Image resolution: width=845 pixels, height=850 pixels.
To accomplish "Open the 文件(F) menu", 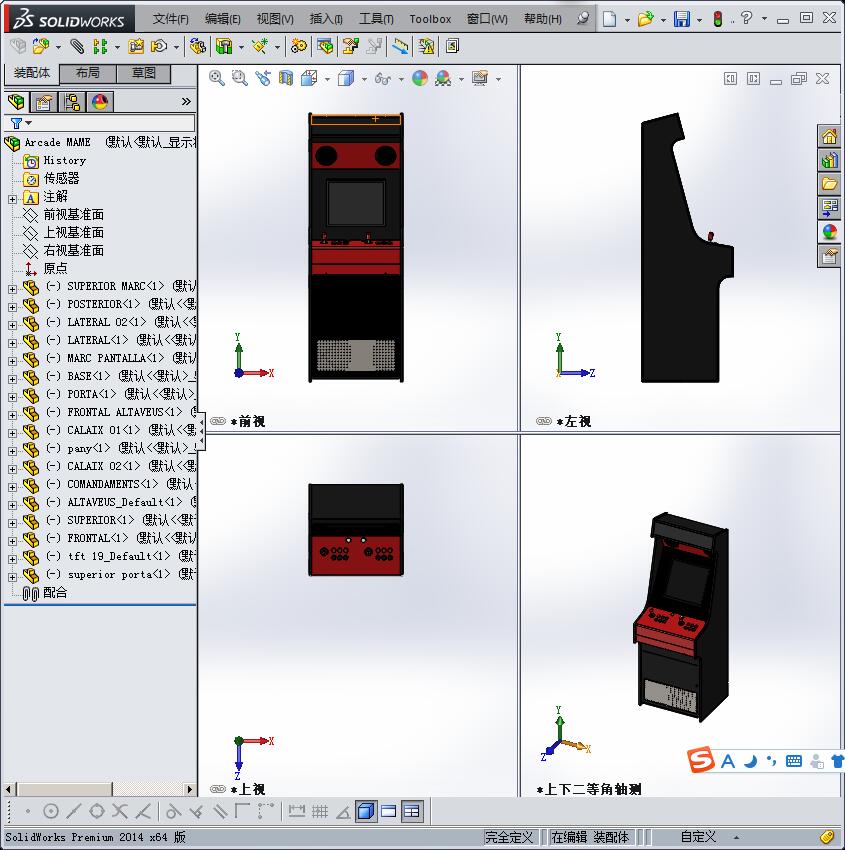I will point(170,19).
